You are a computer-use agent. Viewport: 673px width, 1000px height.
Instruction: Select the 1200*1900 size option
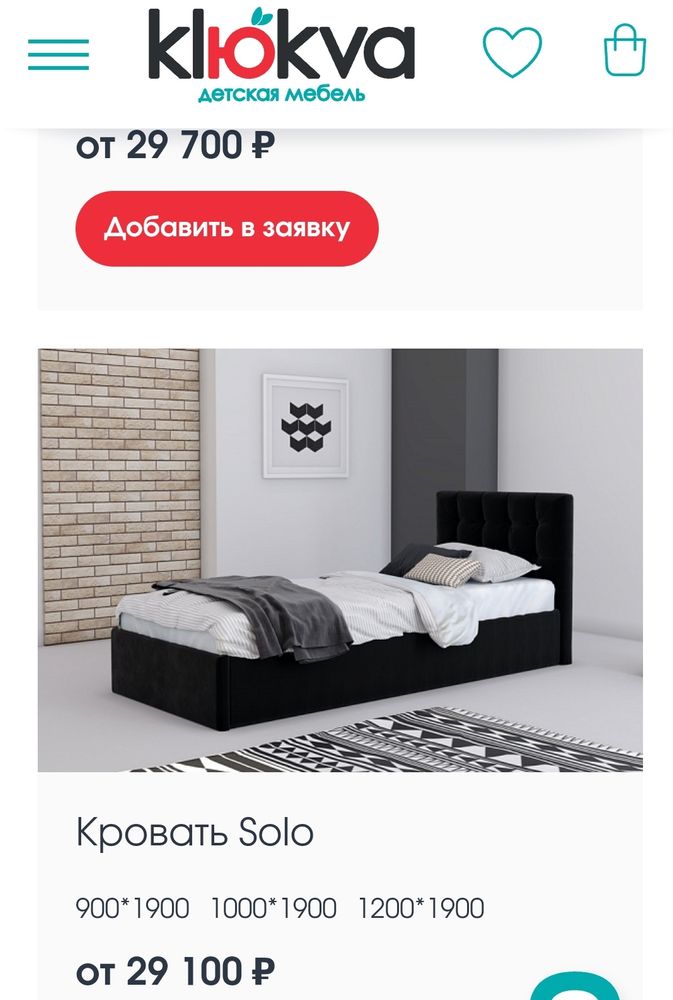tap(421, 908)
